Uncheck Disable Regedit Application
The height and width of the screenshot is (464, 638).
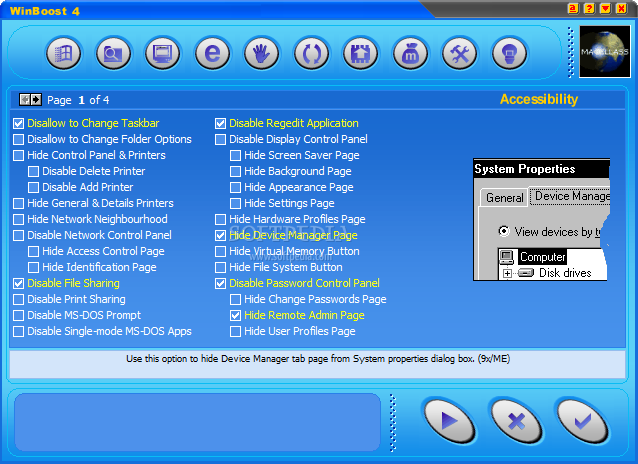pyautogui.click(x=221, y=123)
